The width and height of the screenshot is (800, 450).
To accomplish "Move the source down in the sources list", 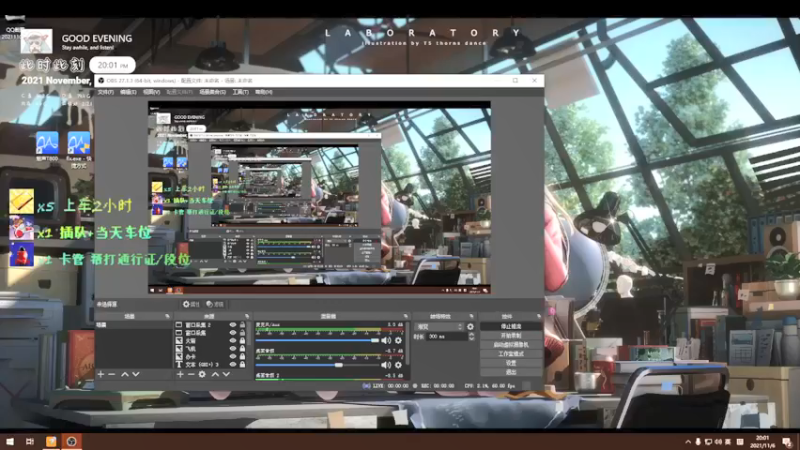I will pyautogui.click(x=226, y=374).
